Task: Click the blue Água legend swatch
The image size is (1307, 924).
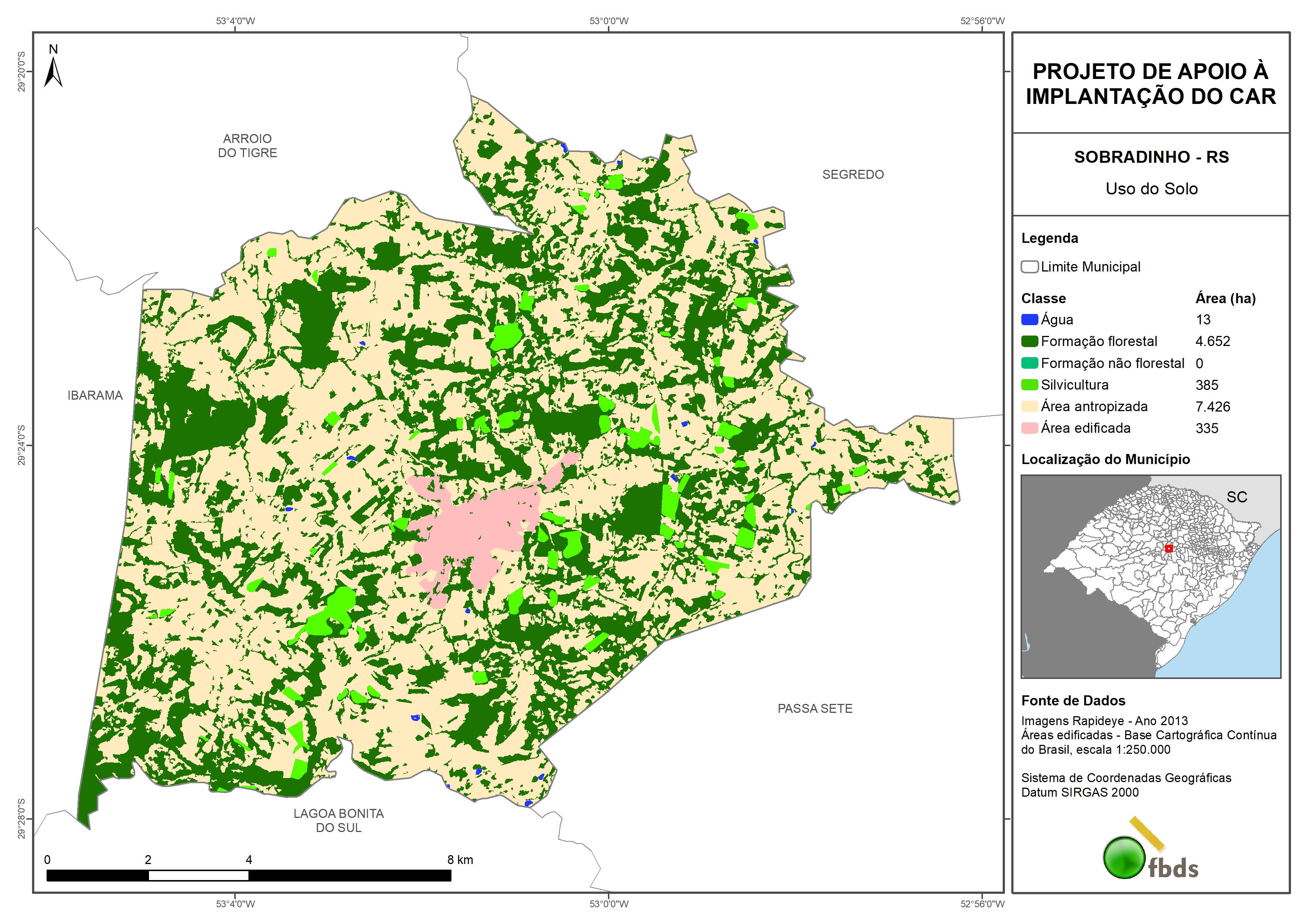Action: point(1029,320)
